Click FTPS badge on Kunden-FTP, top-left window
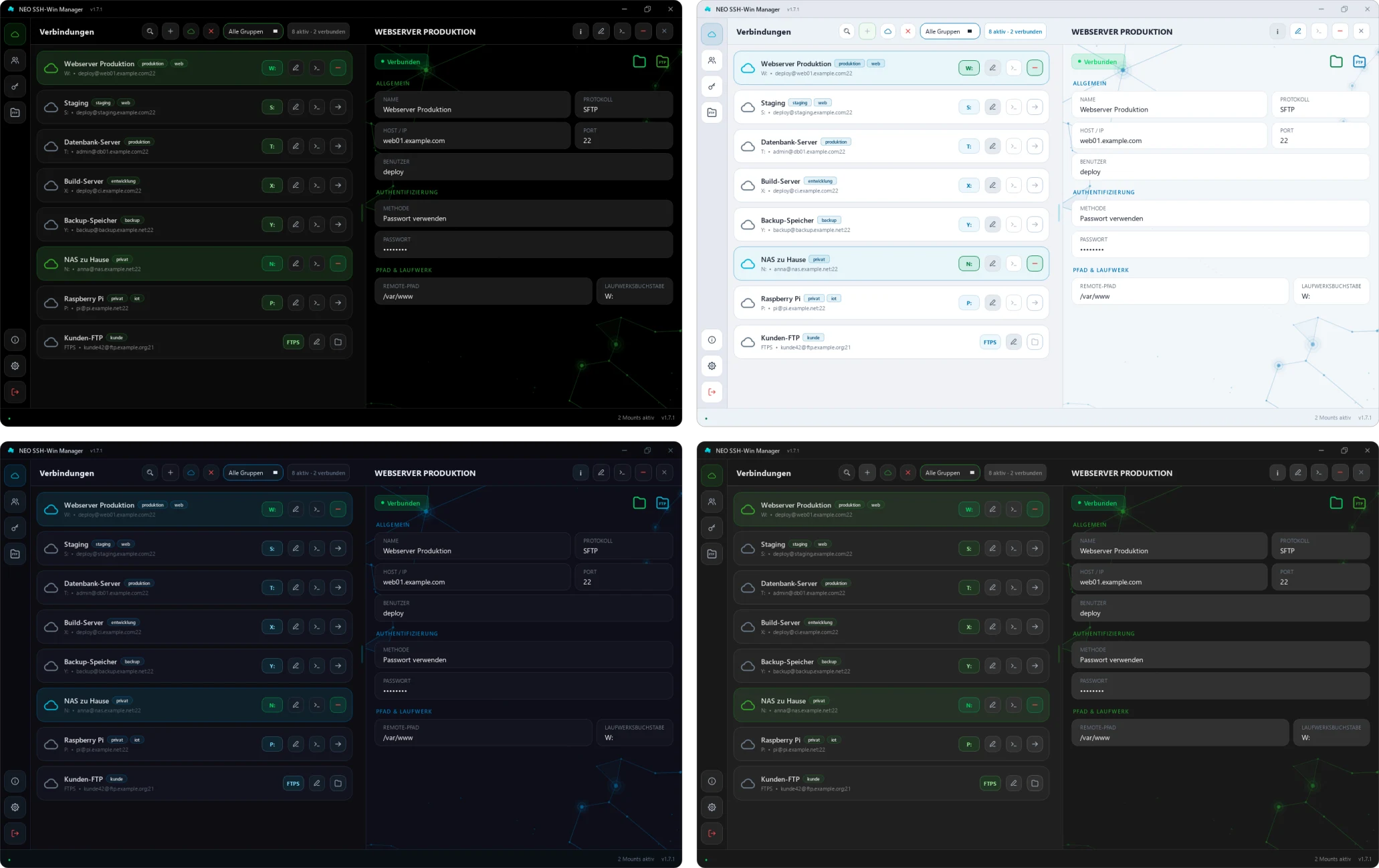 click(293, 342)
